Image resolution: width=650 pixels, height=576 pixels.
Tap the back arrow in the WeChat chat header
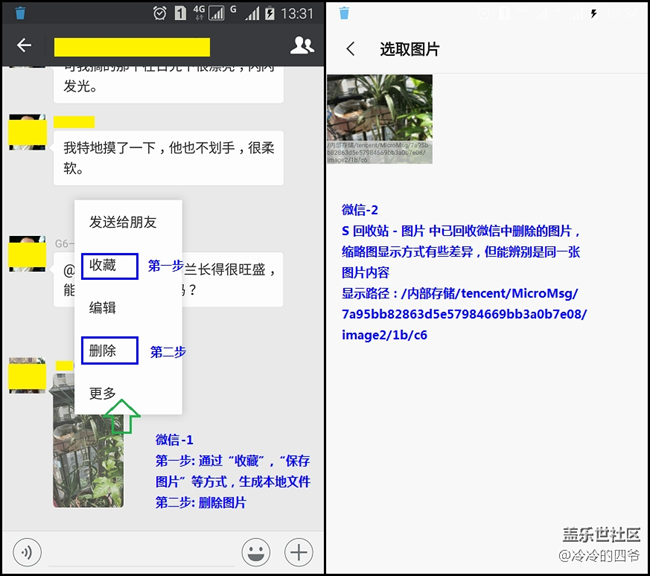coord(24,45)
